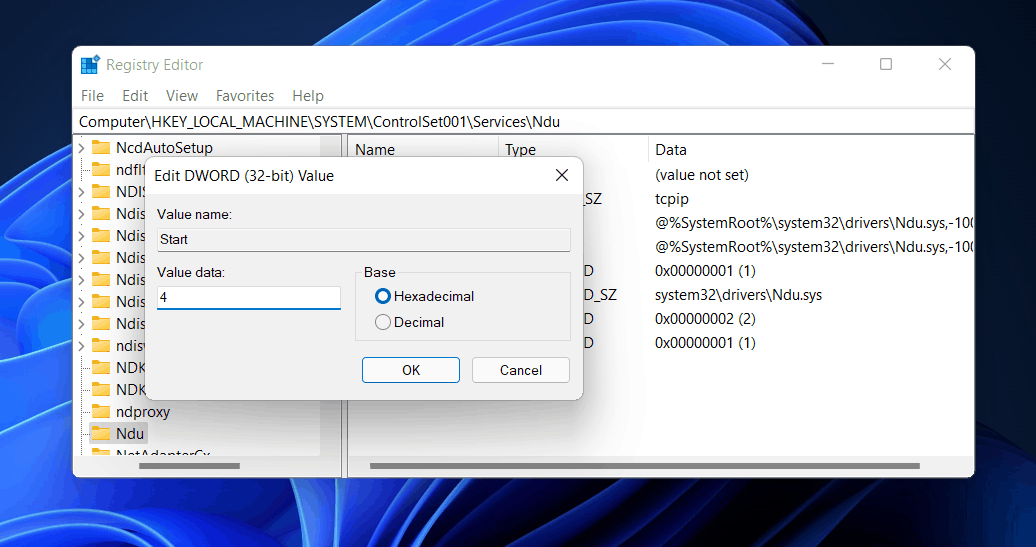This screenshot has width=1036, height=547.
Task: Click the Ndu folder icon in tree
Action: point(101,434)
